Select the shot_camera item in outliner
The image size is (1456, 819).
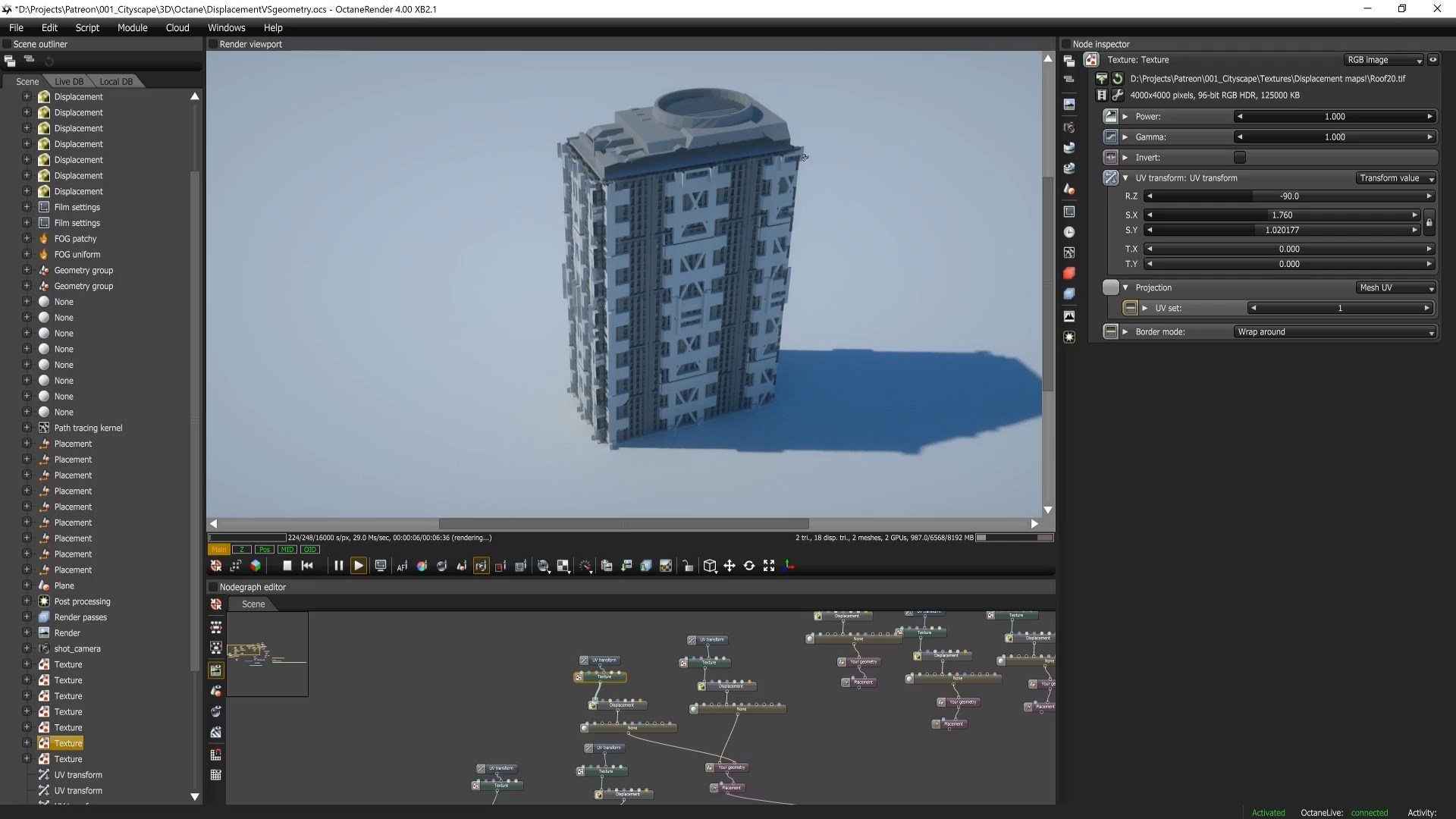click(x=77, y=649)
